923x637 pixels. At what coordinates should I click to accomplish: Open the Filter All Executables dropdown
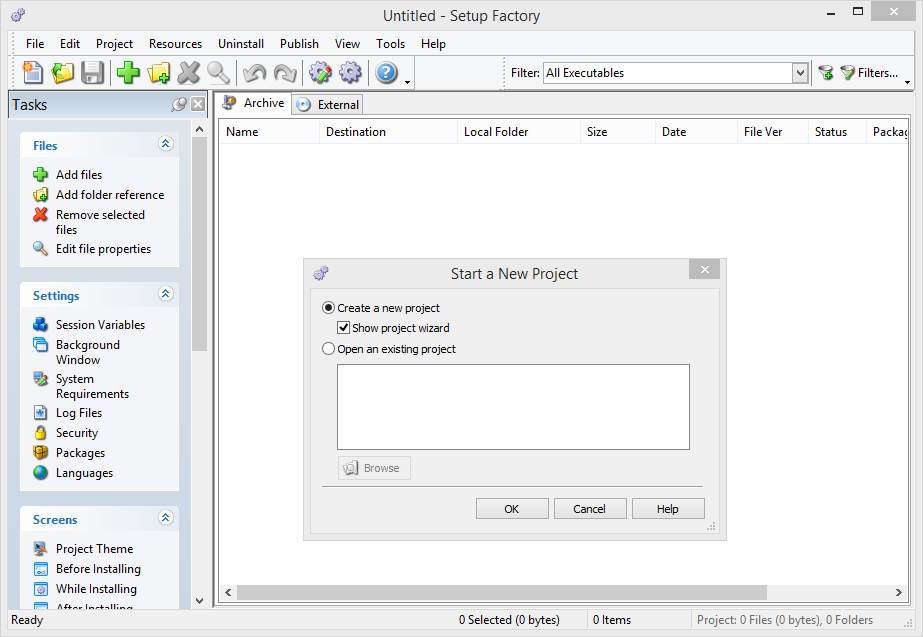coord(799,73)
